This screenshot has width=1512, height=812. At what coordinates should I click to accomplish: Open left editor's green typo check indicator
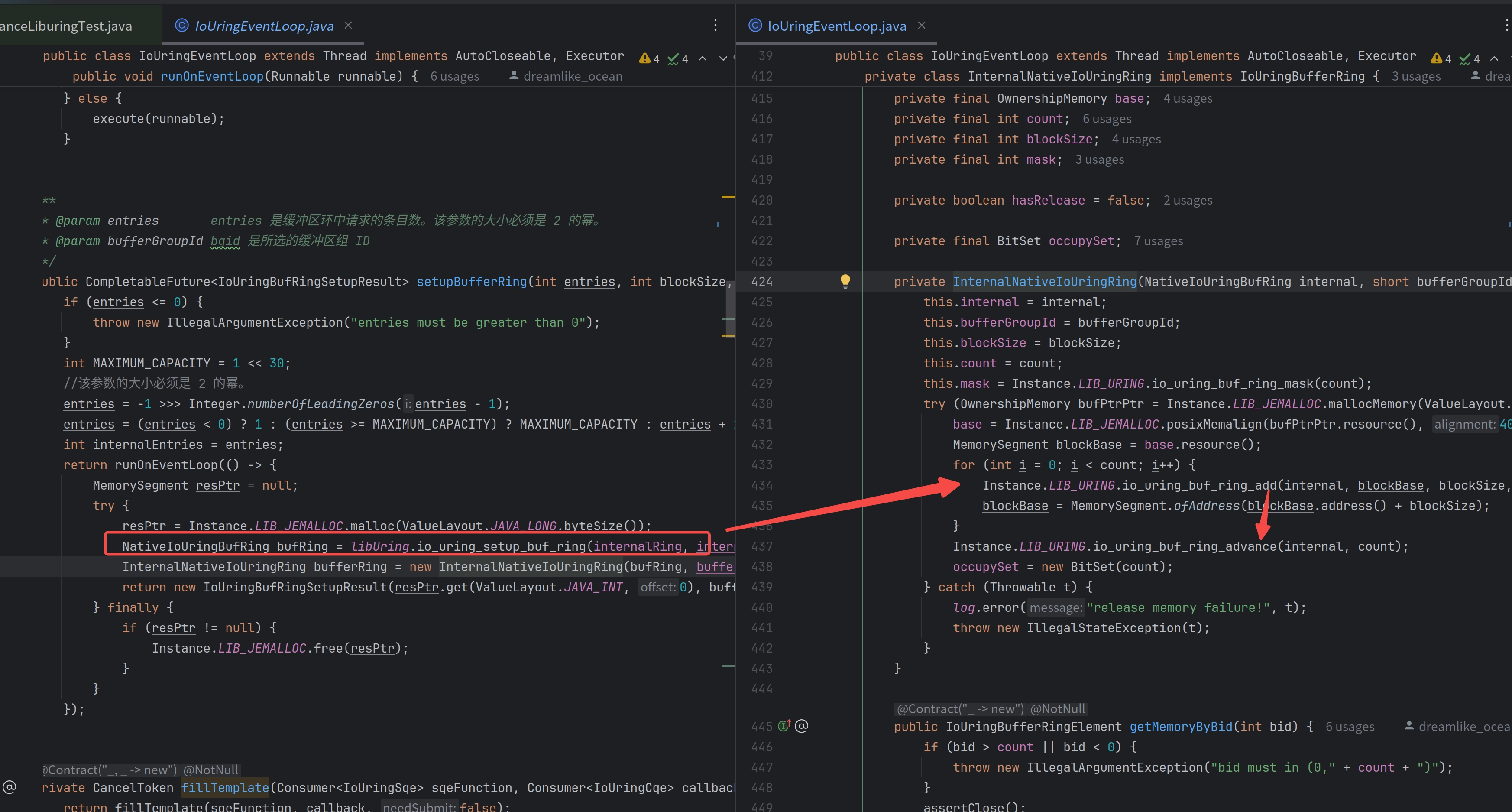(678, 58)
